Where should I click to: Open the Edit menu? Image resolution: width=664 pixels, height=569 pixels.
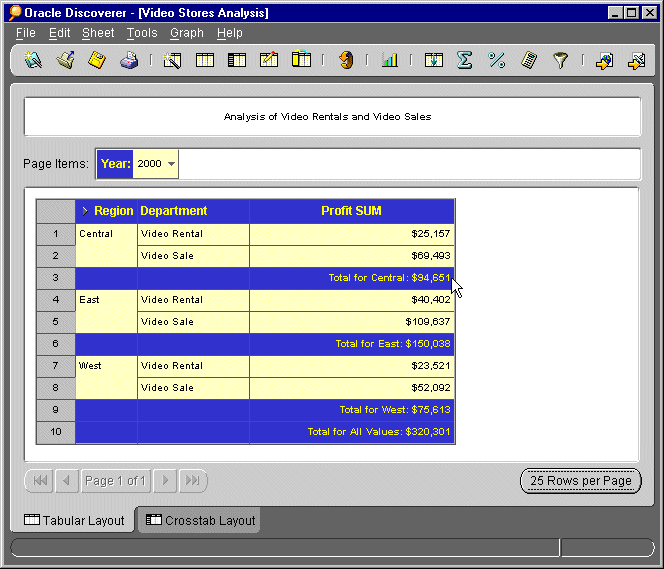coord(59,33)
